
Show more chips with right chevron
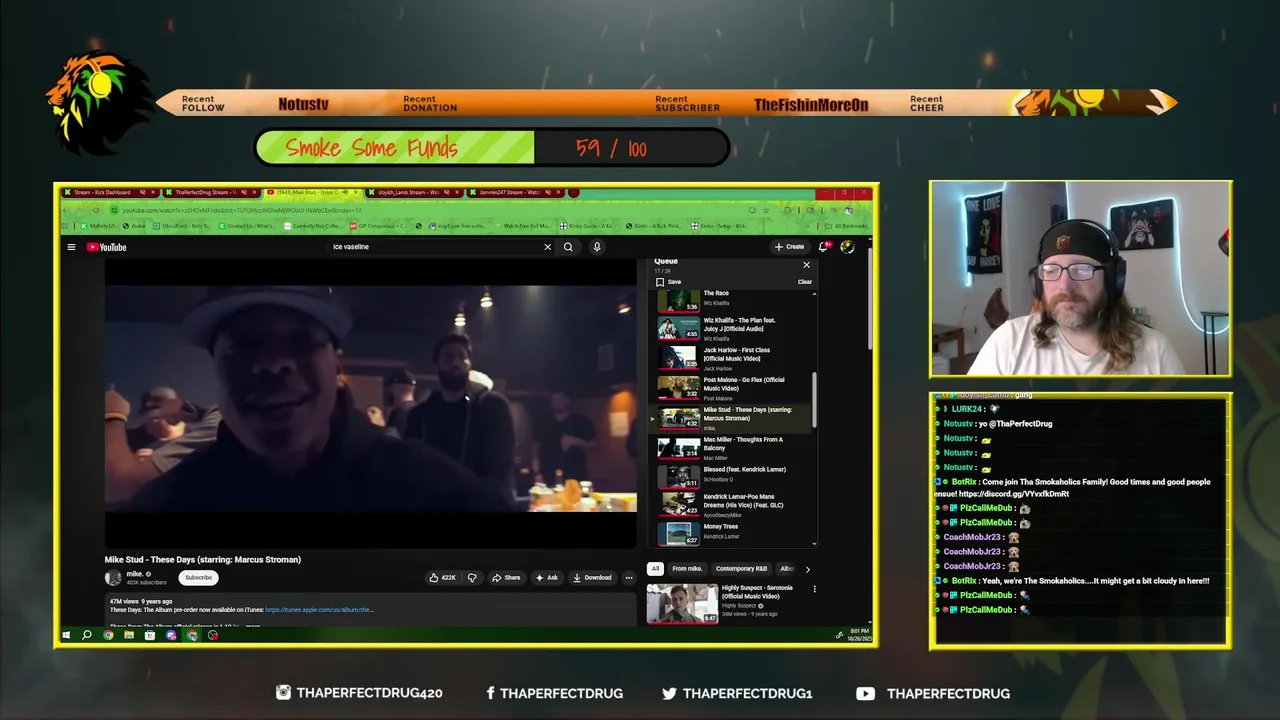click(808, 569)
